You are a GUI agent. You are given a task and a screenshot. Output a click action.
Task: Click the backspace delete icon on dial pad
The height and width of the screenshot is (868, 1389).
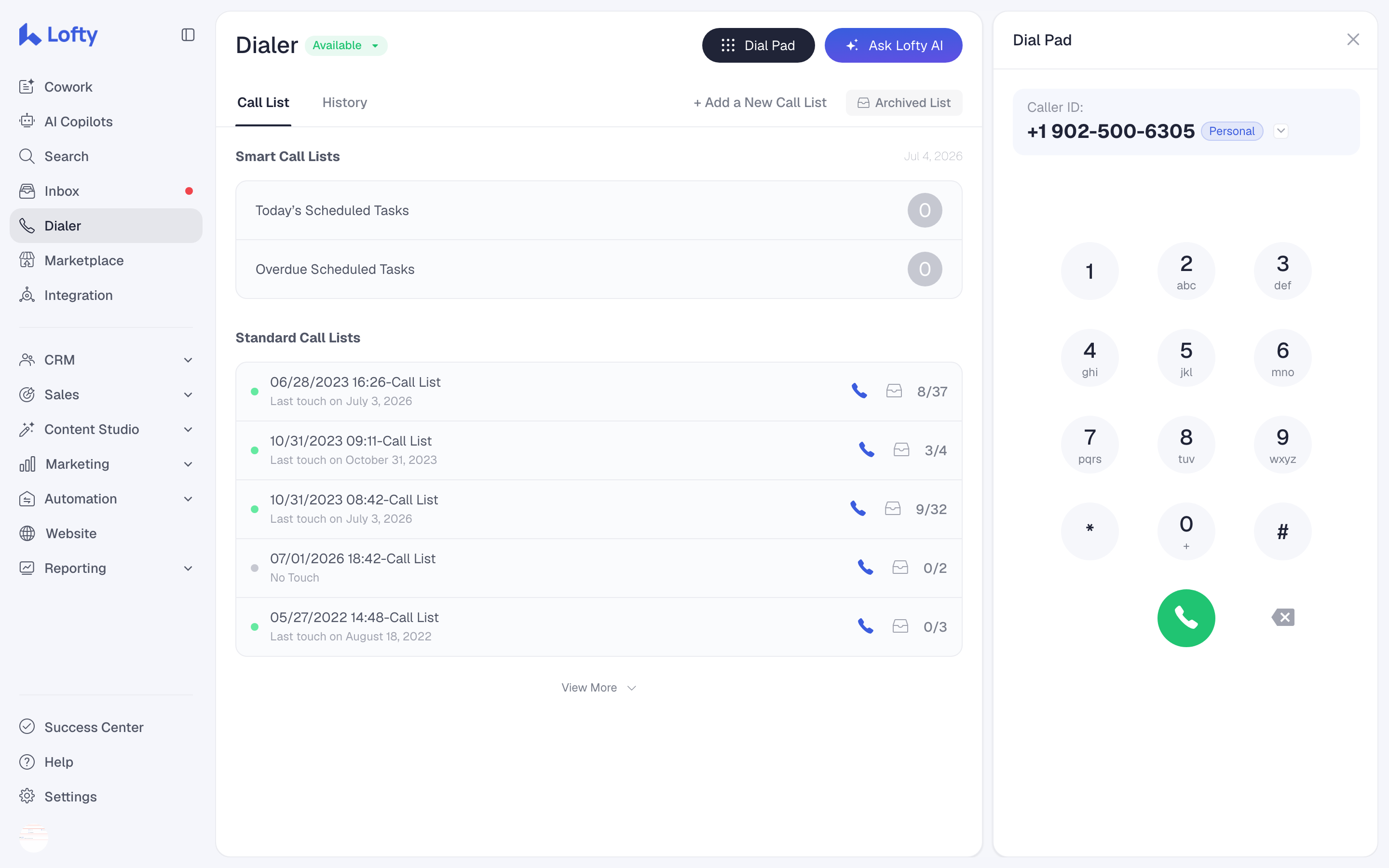click(1283, 618)
